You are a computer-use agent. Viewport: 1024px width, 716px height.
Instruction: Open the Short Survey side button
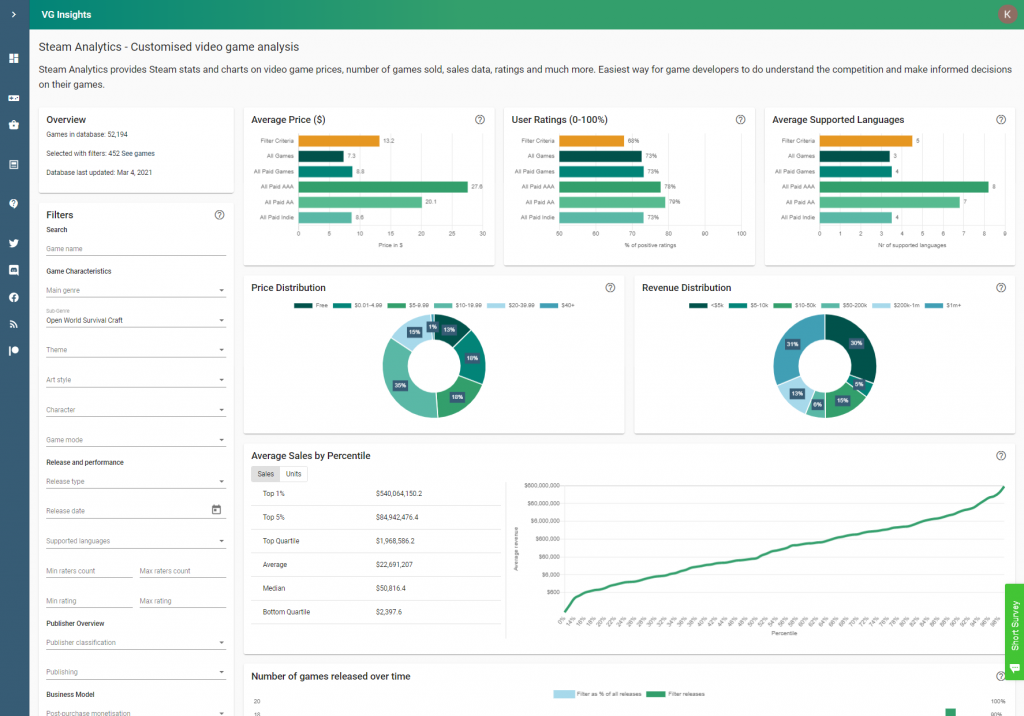[1014, 631]
